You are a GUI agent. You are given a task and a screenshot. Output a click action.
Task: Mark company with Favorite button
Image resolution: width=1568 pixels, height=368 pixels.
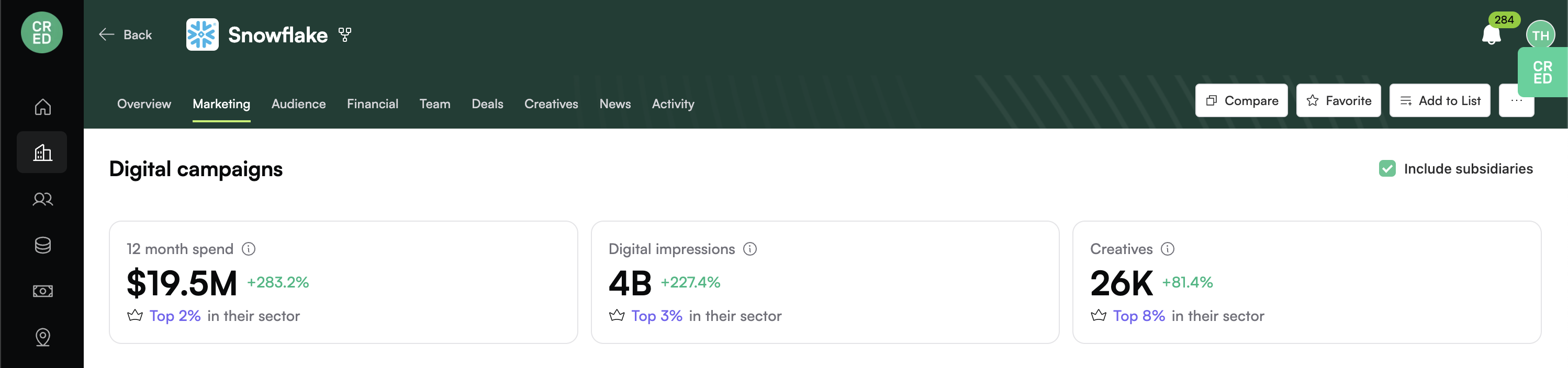coord(1339,100)
